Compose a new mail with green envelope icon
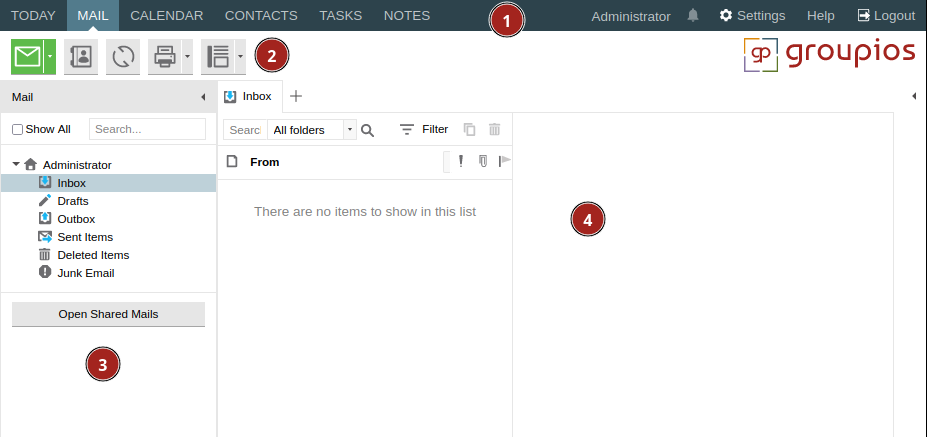This screenshot has height=437, width=927. point(27,57)
